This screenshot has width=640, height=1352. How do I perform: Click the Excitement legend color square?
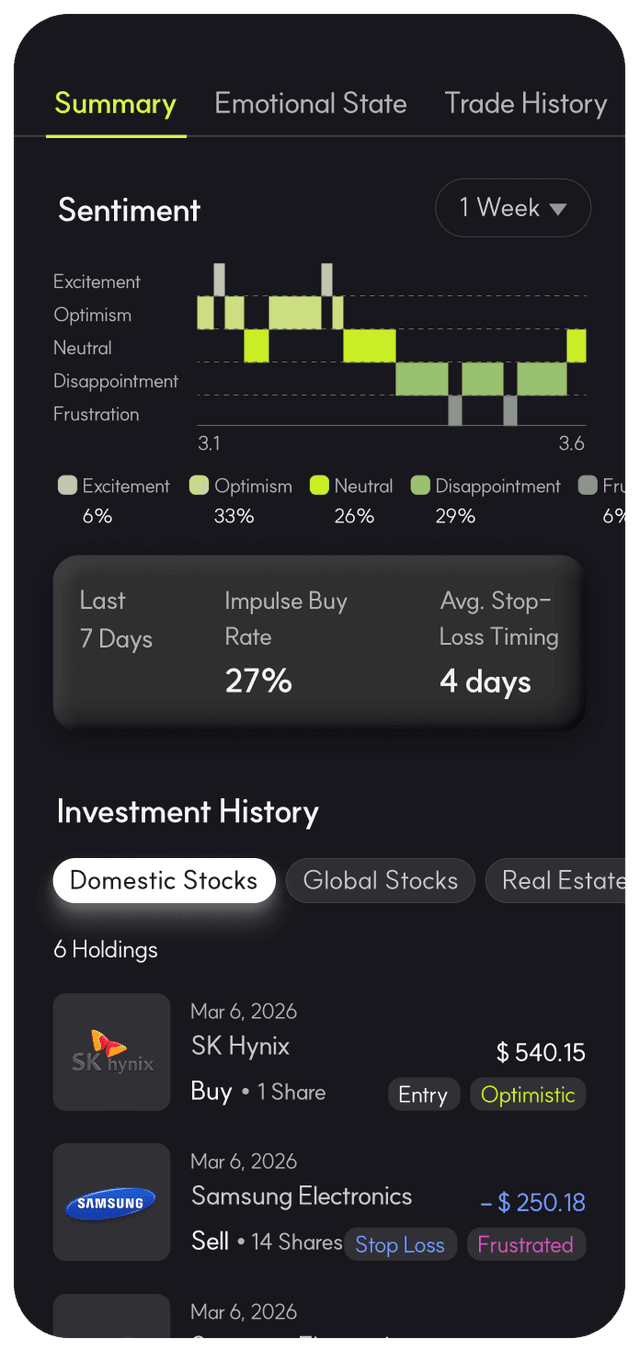67,486
